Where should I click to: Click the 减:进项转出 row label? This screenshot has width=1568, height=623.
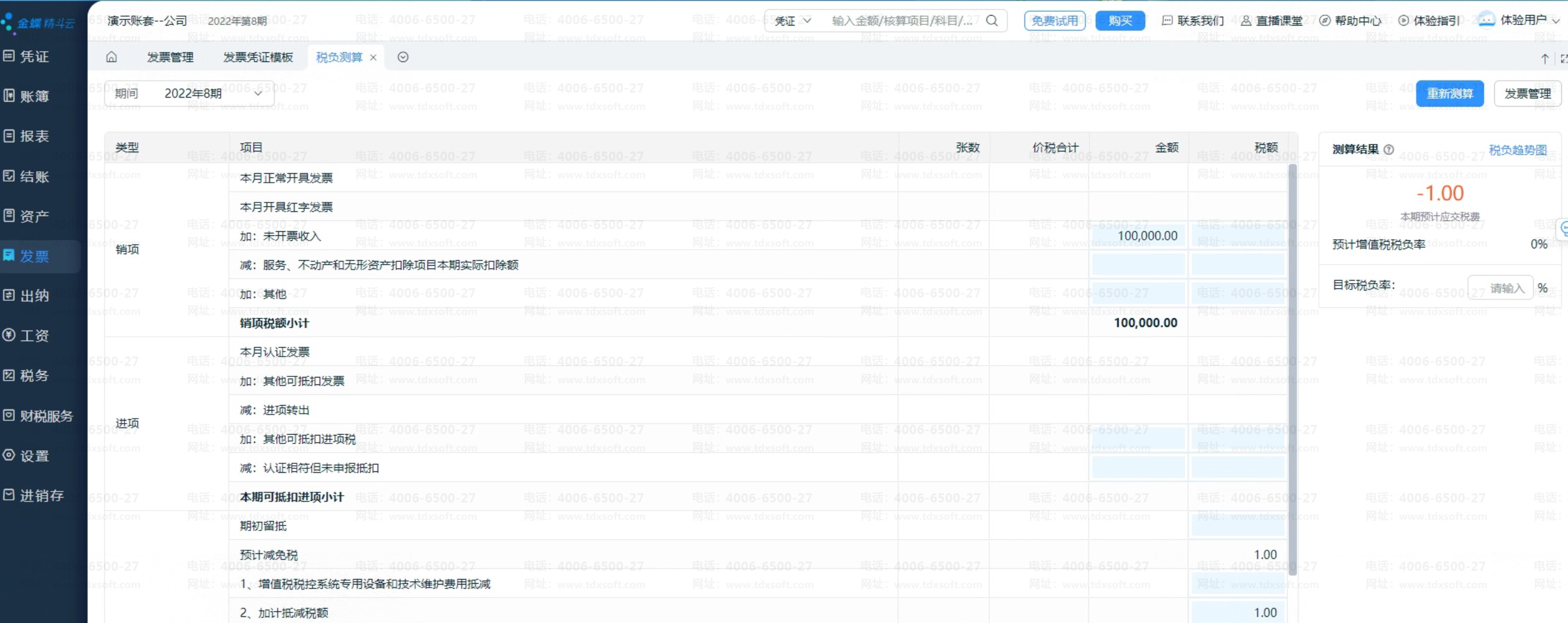coord(275,410)
